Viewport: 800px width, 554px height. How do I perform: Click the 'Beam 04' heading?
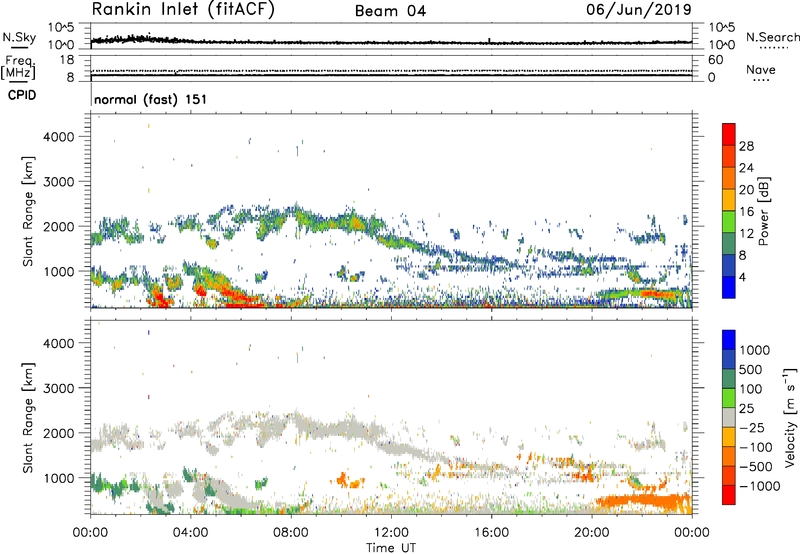(390, 11)
